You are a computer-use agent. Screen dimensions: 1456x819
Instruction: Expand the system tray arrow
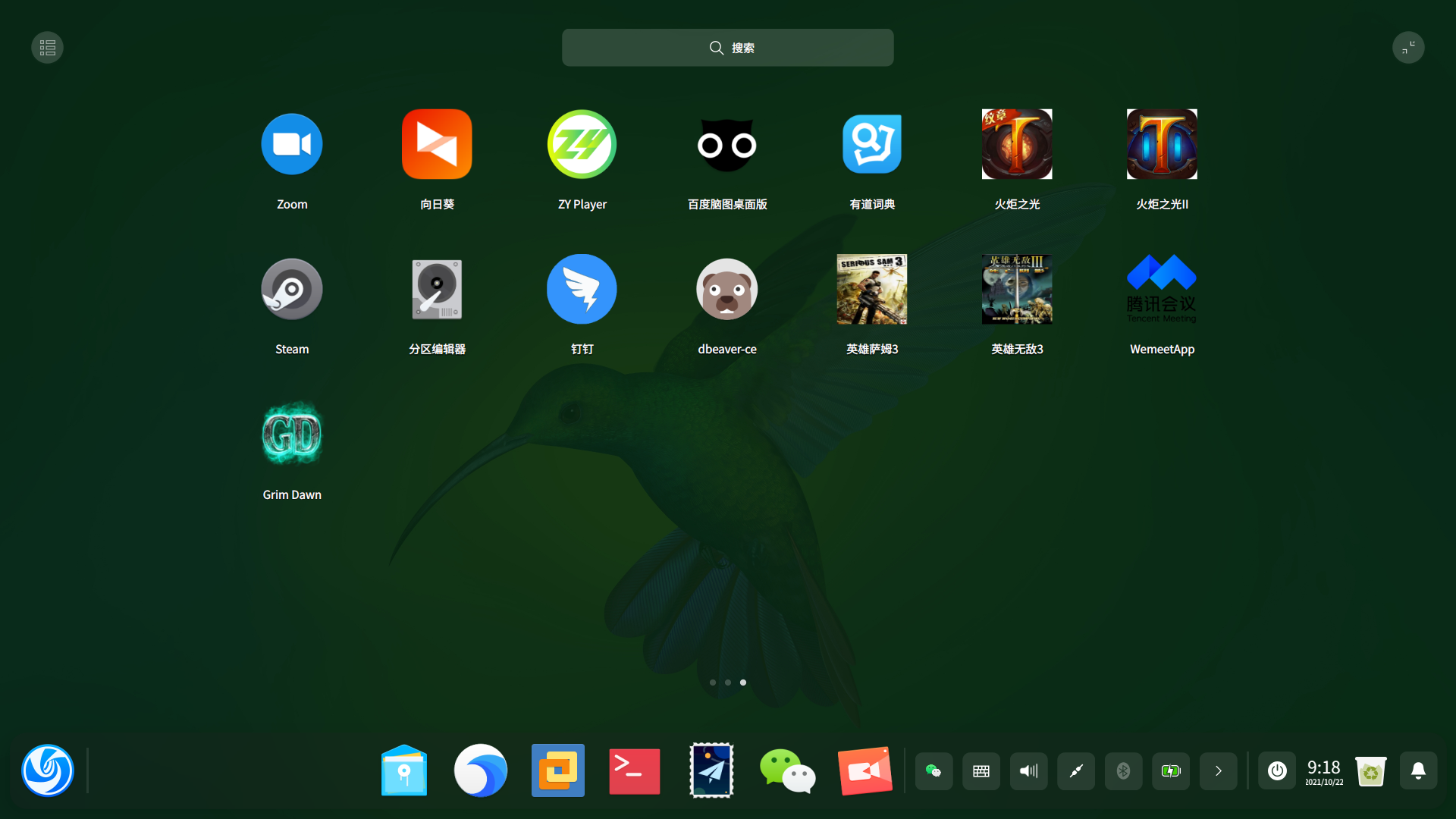(x=1218, y=771)
